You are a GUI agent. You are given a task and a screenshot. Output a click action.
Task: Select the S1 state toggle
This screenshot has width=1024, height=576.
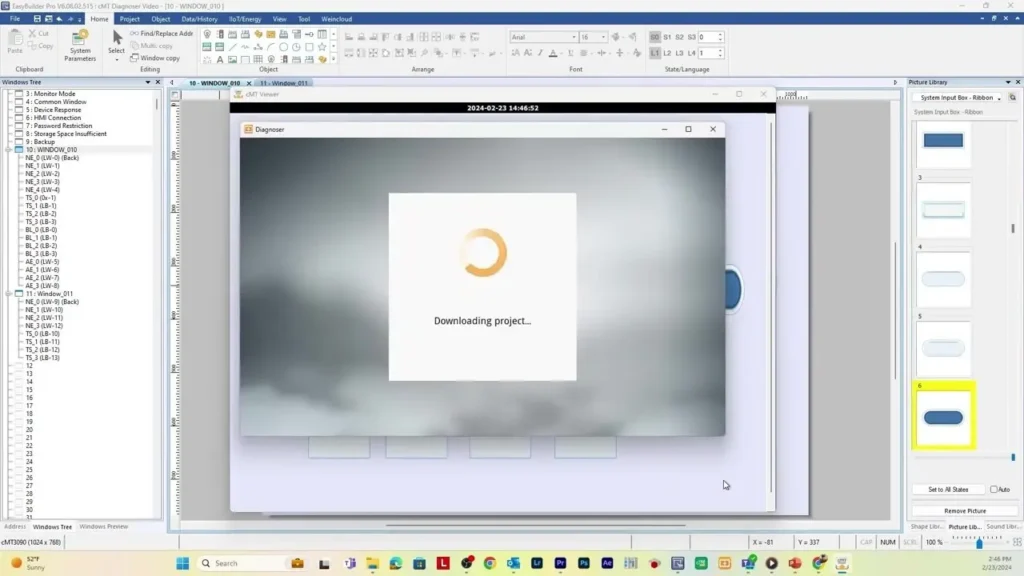[x=667, y=37]
